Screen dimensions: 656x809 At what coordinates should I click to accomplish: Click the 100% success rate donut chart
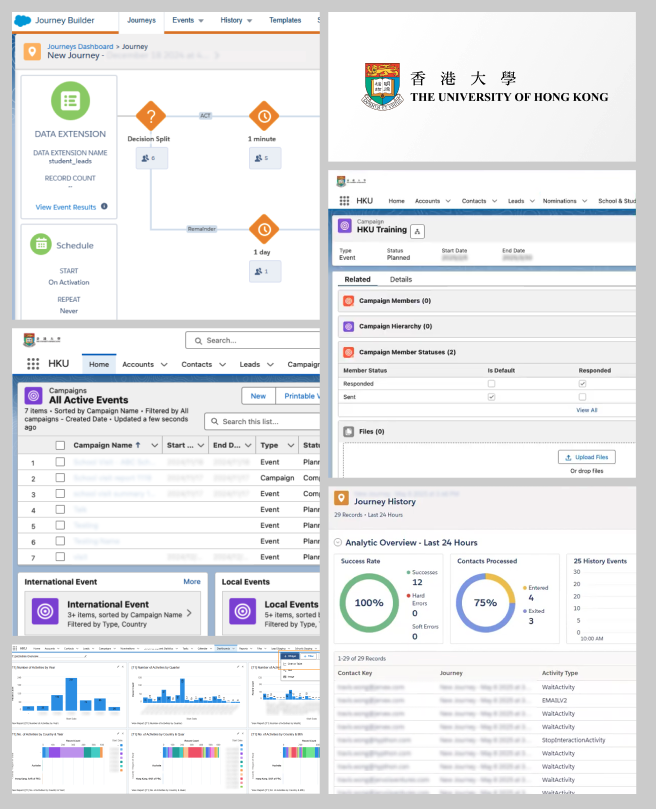pyautogui.click(x=369, y=603)
